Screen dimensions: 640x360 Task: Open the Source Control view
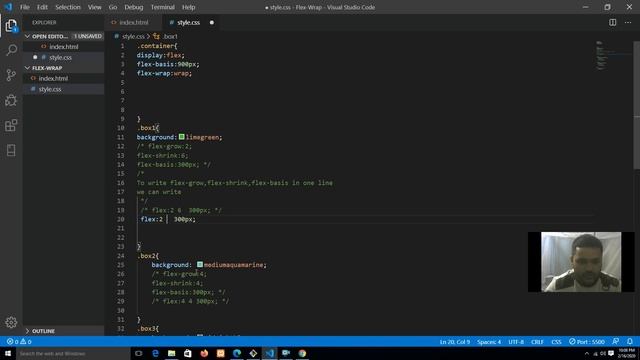pos(11,75)
